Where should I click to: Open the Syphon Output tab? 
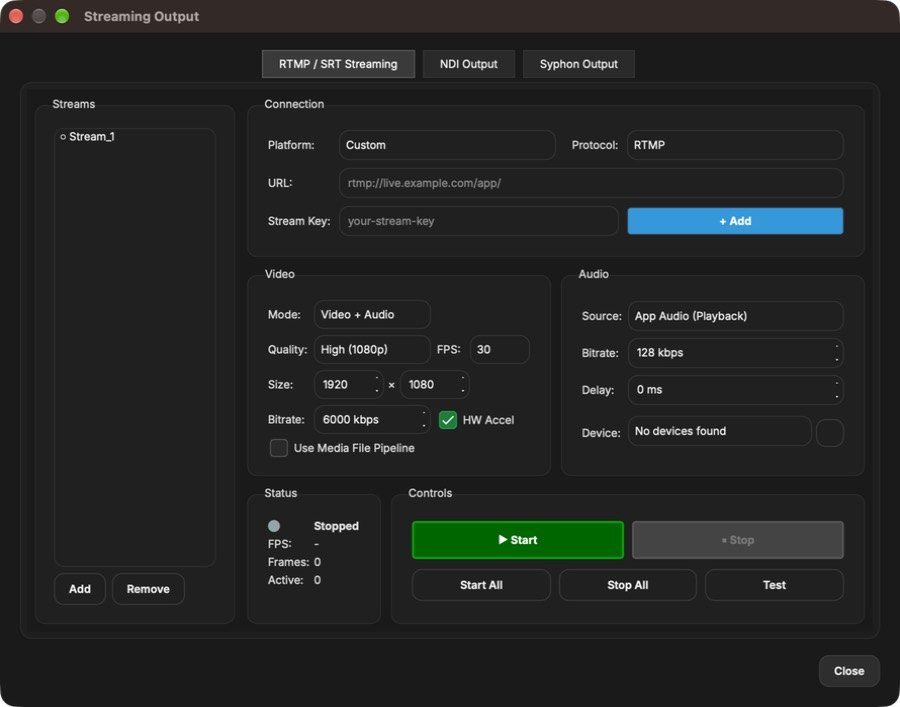[579, 64]
